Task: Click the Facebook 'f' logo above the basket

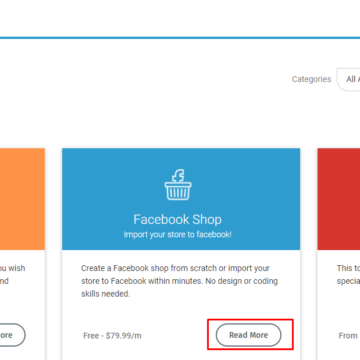Action: tap(179, 176)
